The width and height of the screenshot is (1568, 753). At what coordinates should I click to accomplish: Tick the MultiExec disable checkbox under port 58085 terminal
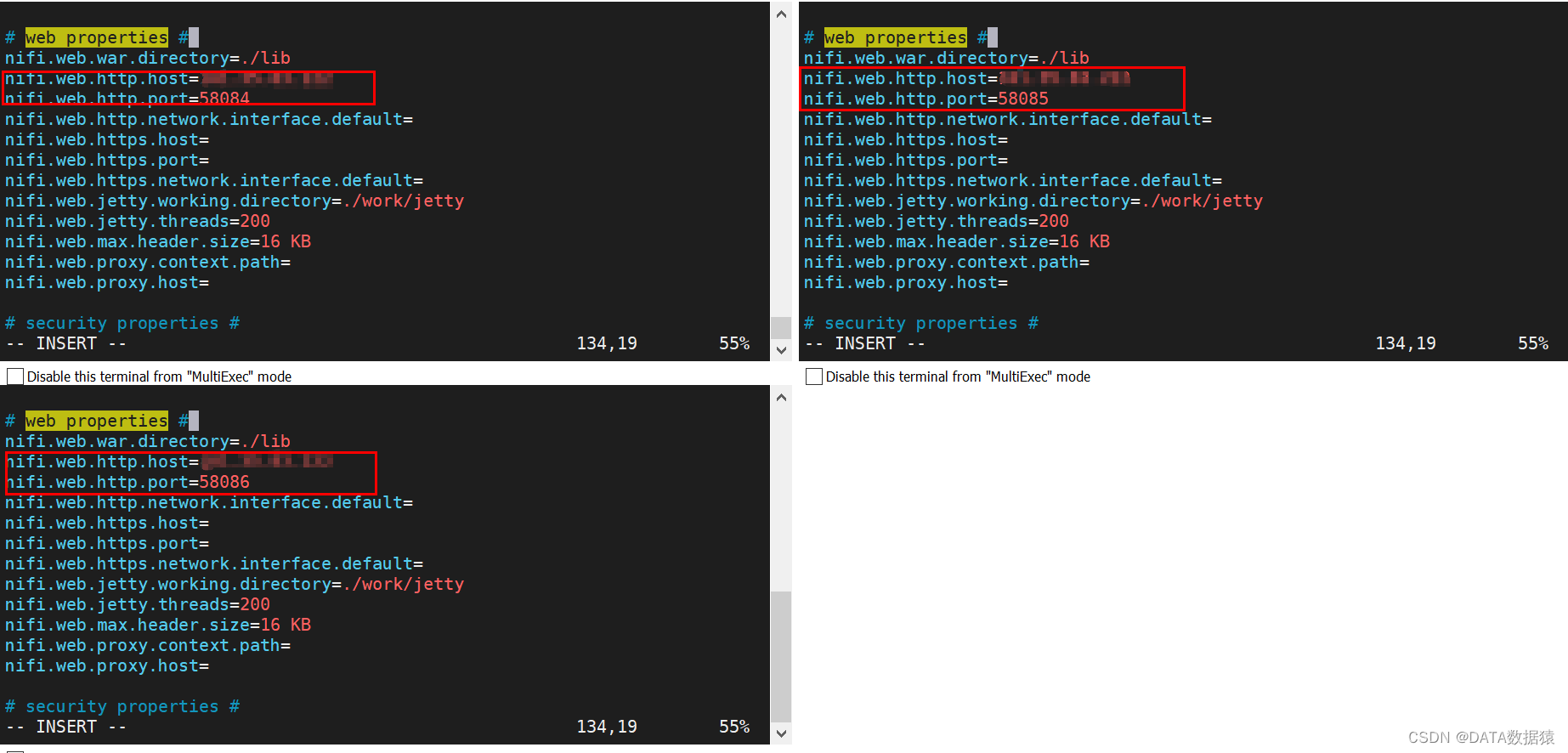(814, 376)
